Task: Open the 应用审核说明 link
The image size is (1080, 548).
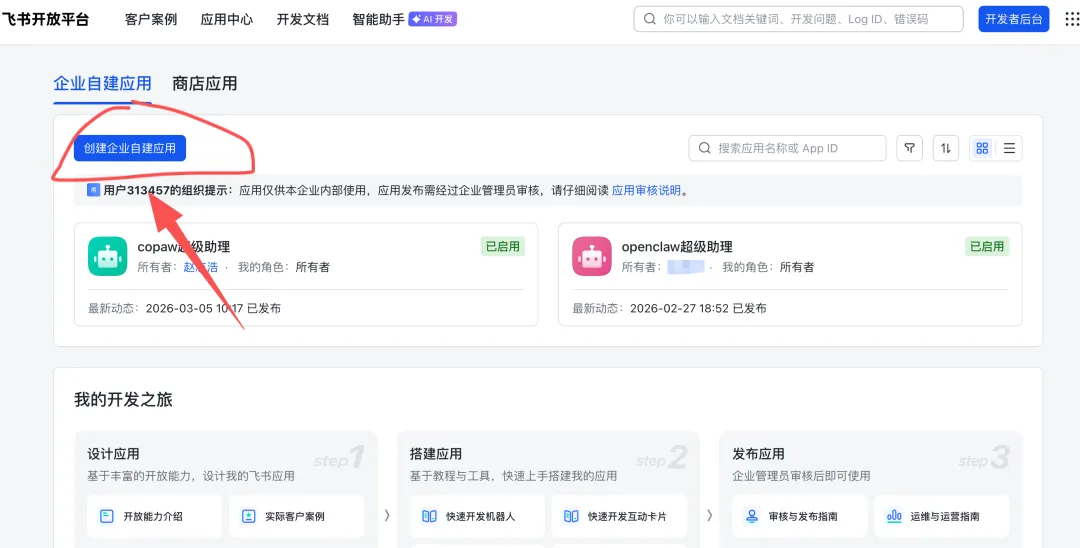Action: click(x=646, y=191)
